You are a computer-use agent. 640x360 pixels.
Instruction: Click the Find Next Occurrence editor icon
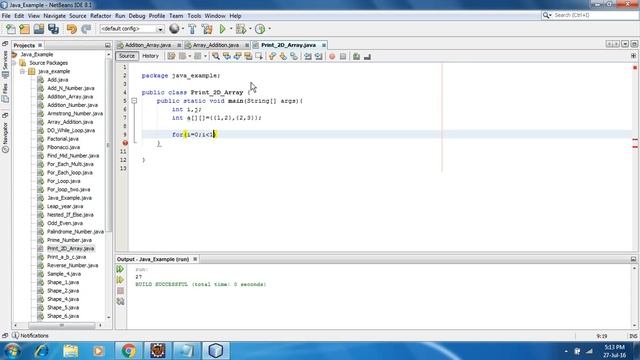click(x=237, y=56)
